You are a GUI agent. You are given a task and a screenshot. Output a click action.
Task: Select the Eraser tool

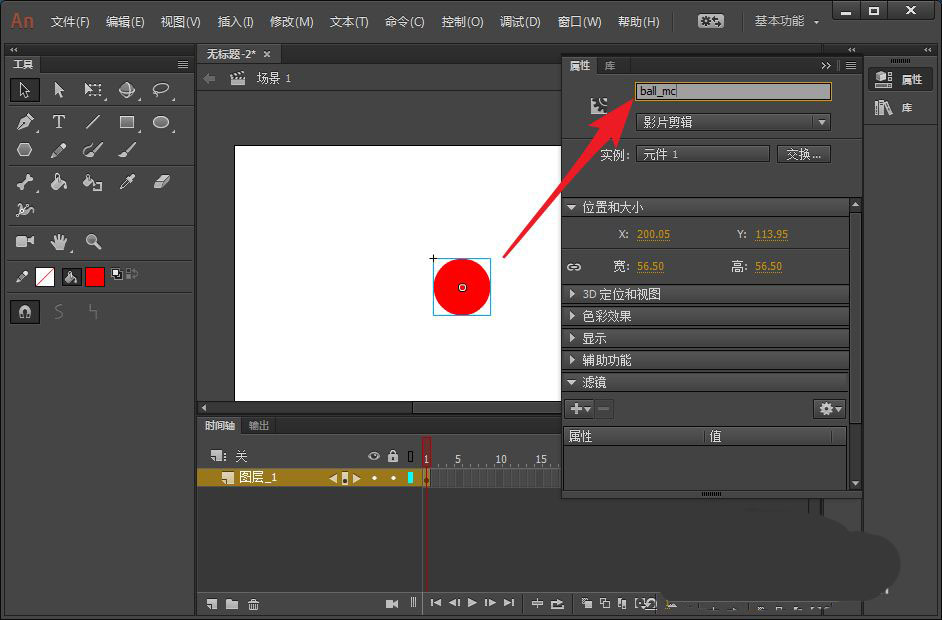(x=161, y=181)
